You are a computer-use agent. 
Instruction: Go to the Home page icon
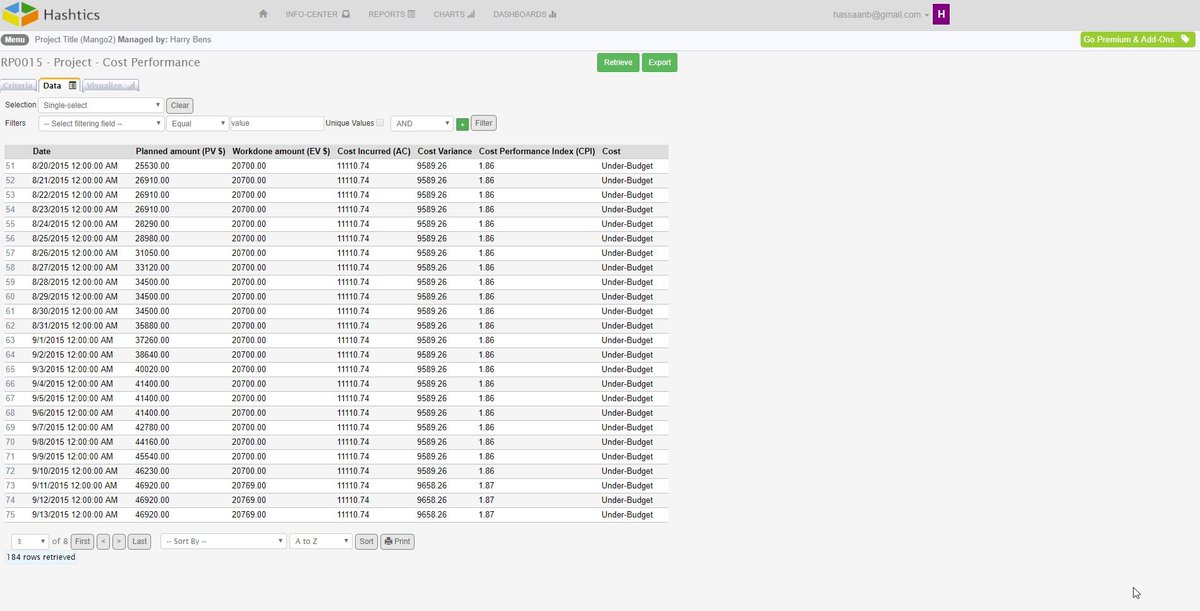(263, 14)
